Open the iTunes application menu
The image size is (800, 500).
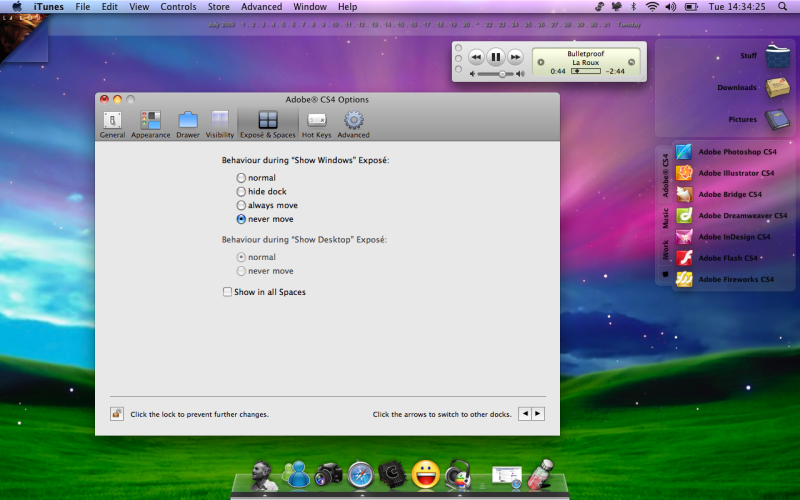click(x=48, y=7)
